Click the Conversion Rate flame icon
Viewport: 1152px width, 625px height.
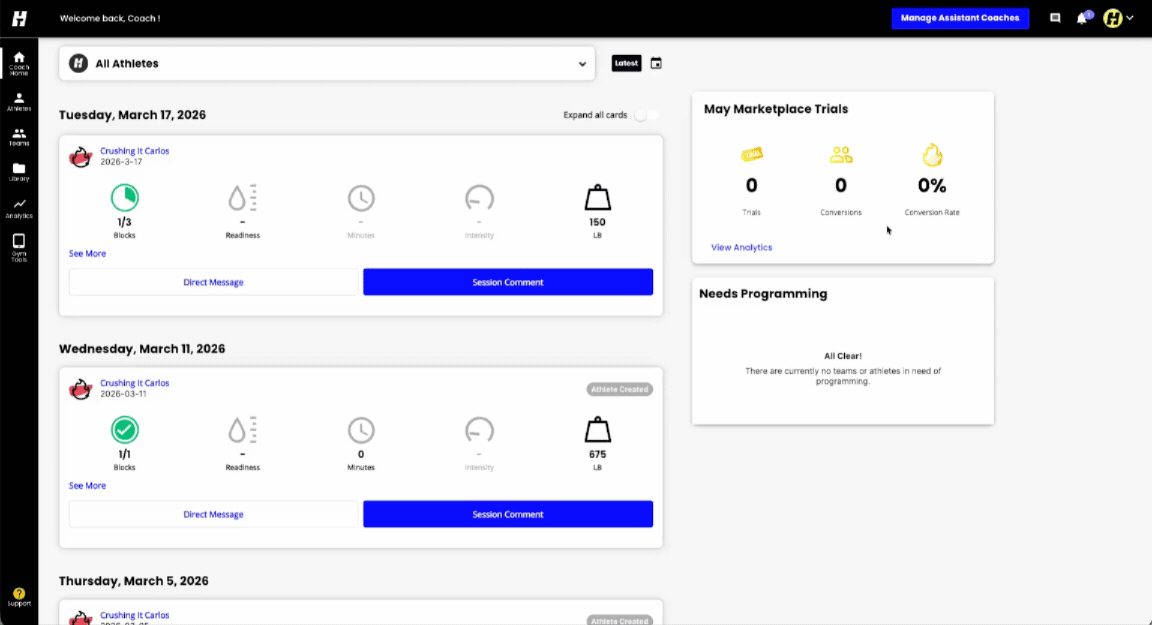[x=932, y=154]
